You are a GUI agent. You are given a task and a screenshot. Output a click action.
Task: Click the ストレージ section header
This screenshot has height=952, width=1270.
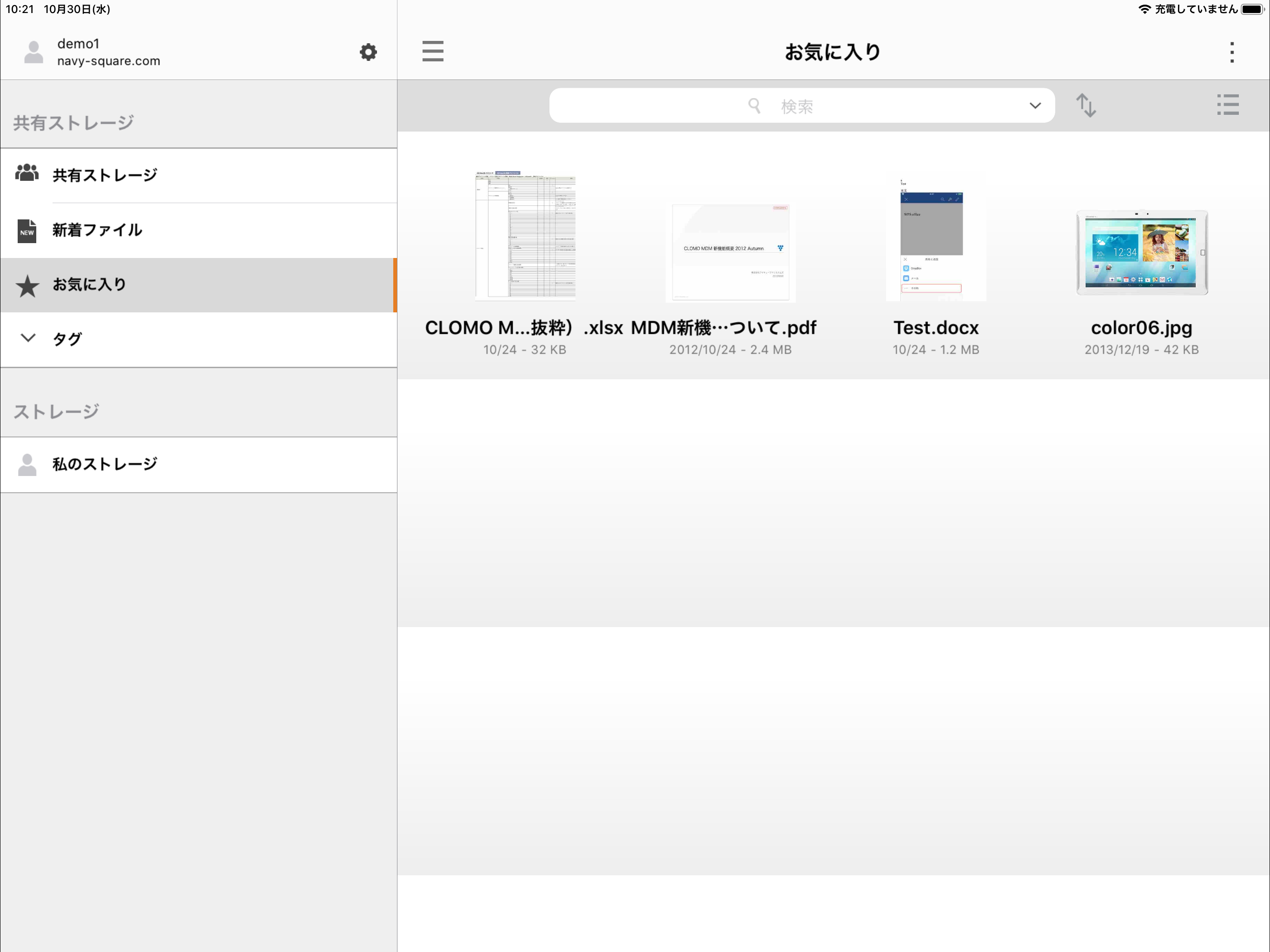(x=56, y=412)
